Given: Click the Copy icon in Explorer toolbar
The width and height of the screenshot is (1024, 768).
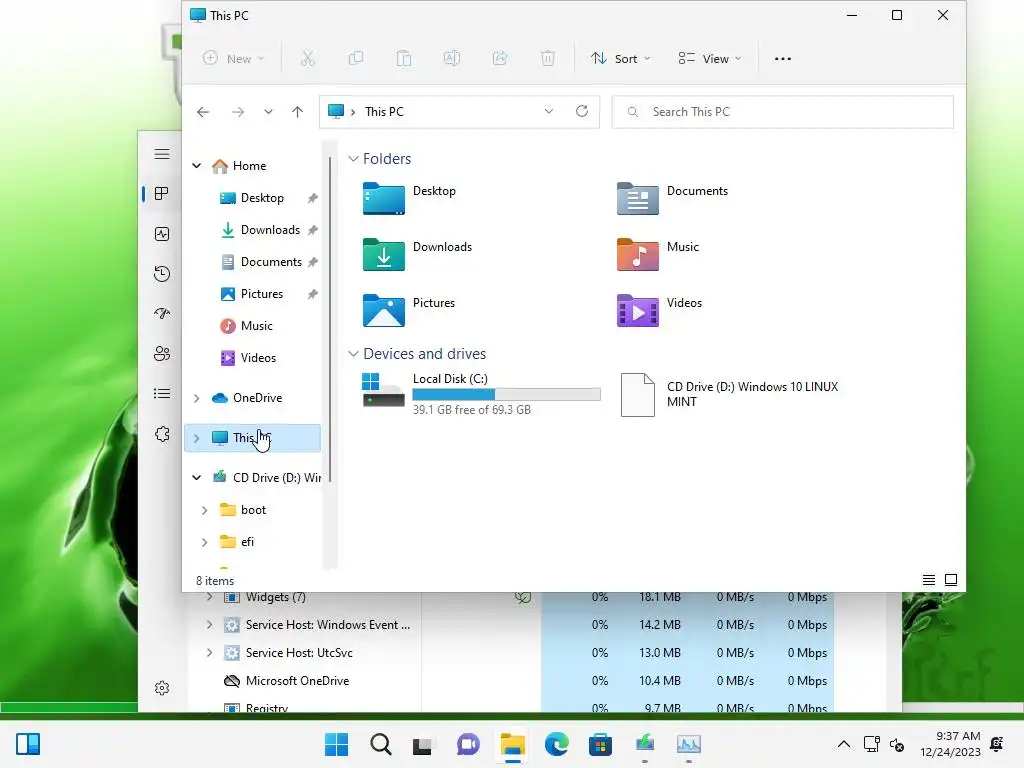Looking at the screenshot, I should pos(356,59).
